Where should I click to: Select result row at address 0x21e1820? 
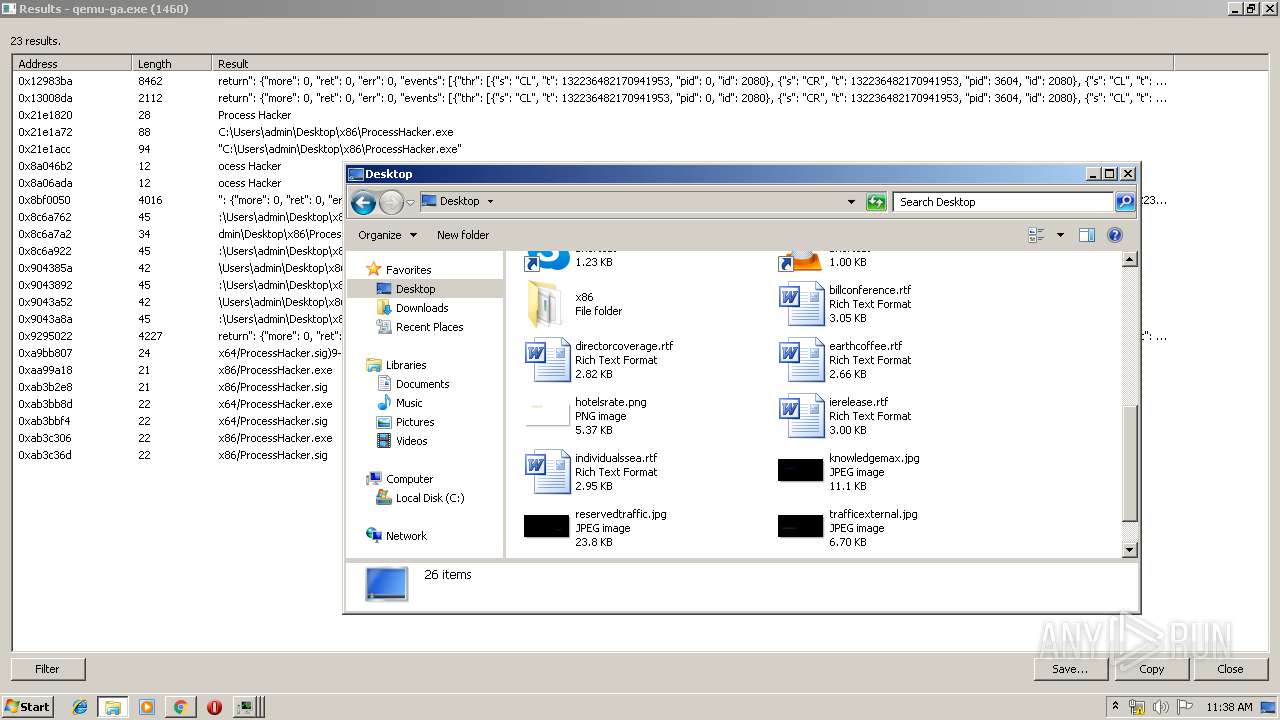pos(640,115)
